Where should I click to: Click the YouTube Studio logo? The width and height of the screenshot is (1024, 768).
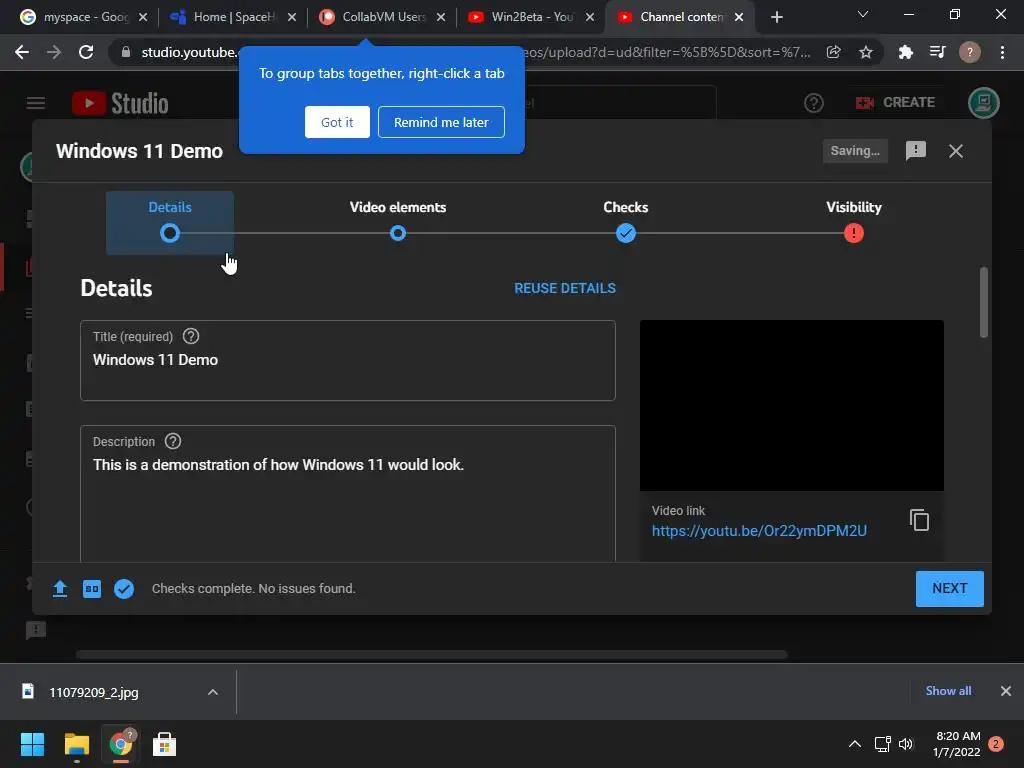(x=120, y=103)
